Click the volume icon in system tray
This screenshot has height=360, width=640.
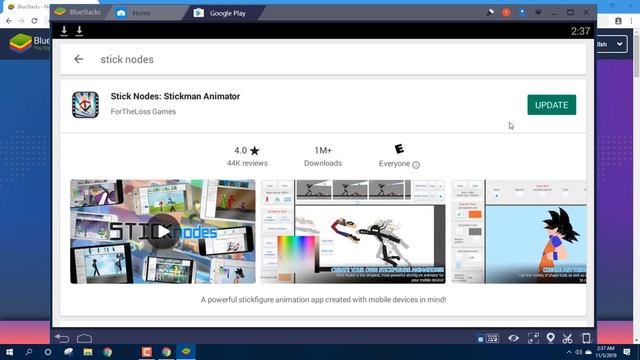coord(578,352)
